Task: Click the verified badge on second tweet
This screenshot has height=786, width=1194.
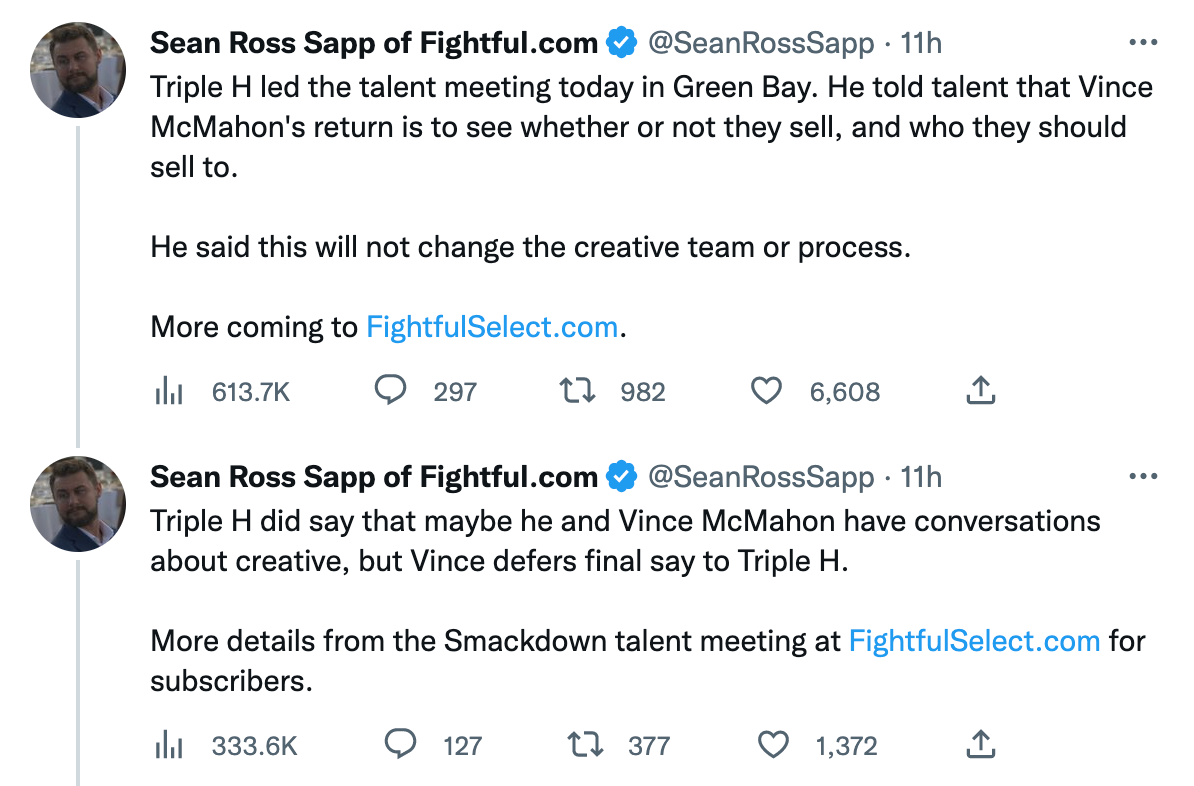Action: point(622,478)
